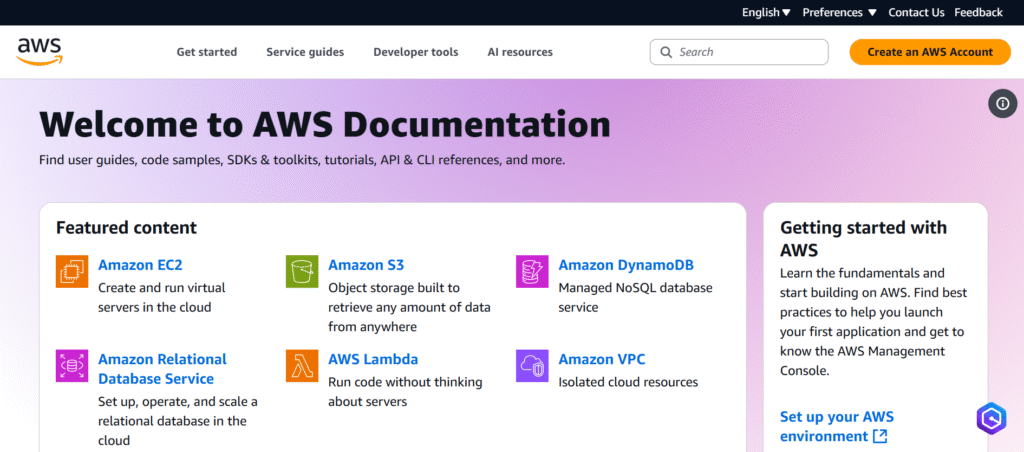This screenshot has width=1024, height=452.
Task: Open the Service guides menu
Action: [305, 52]
